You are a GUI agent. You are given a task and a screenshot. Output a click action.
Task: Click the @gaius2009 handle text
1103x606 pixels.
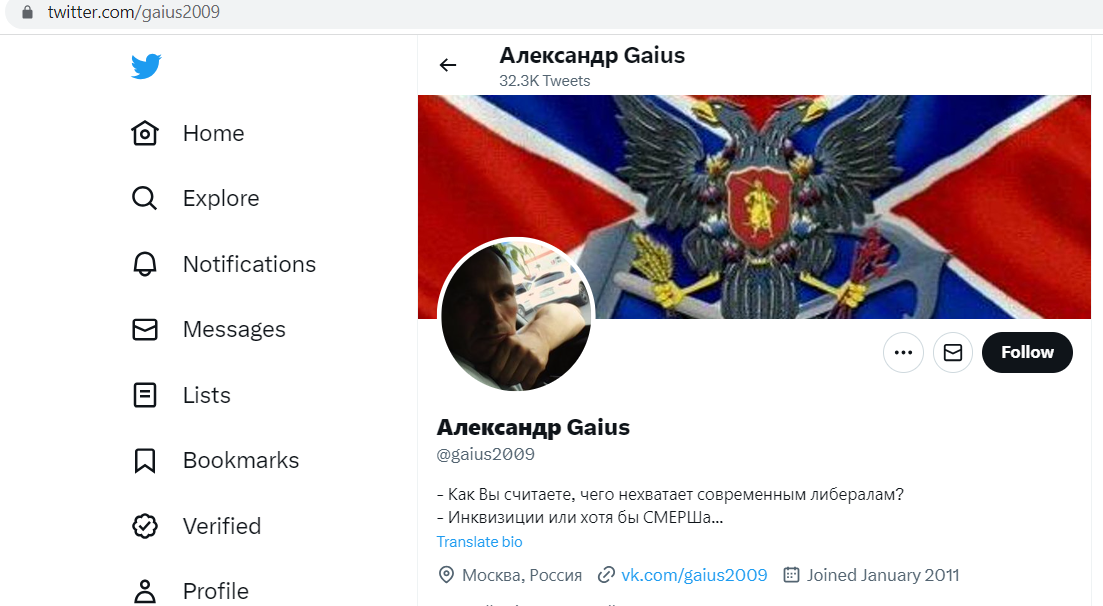click(x=485, y=455)
